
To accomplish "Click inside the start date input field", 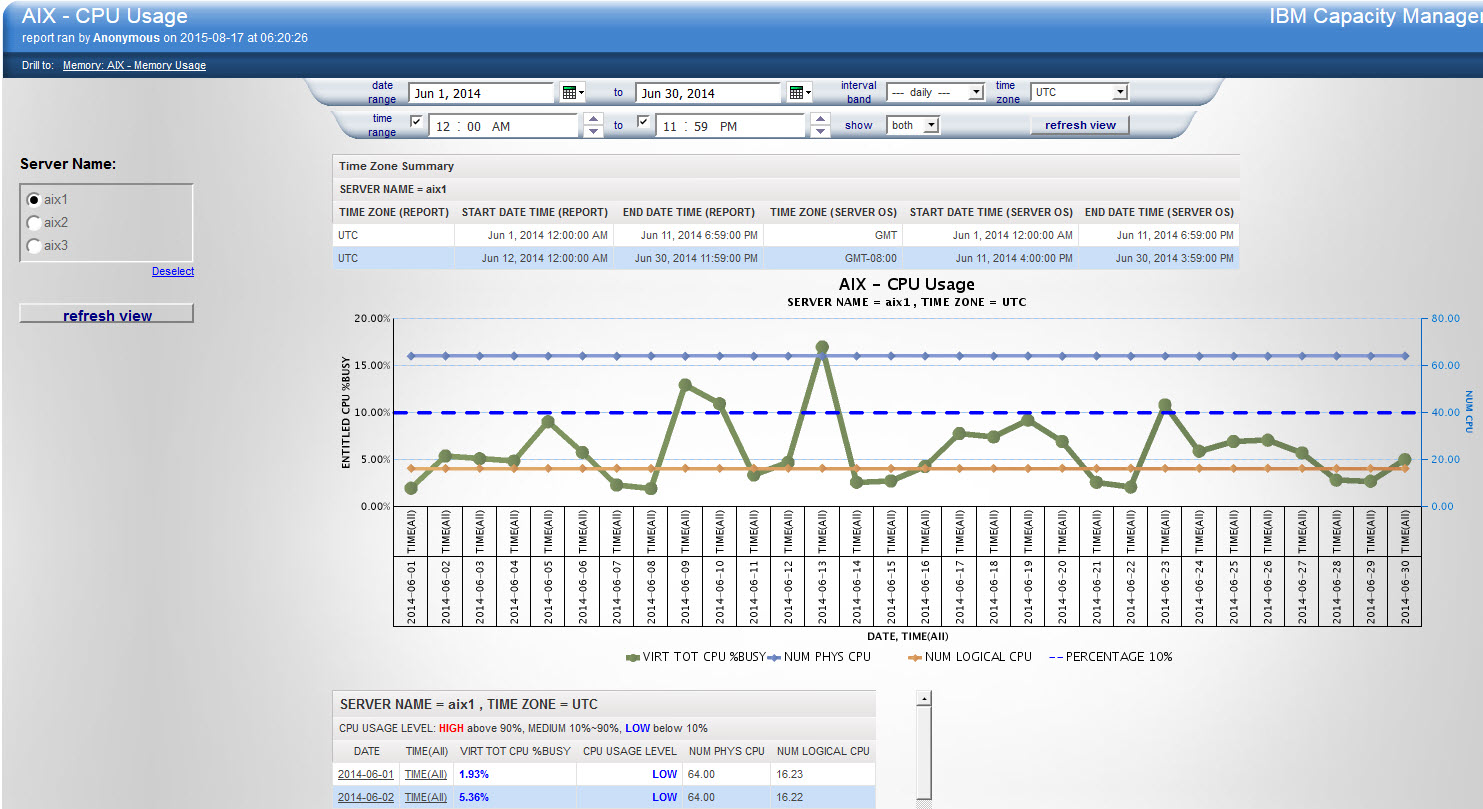I will (480, 92).
